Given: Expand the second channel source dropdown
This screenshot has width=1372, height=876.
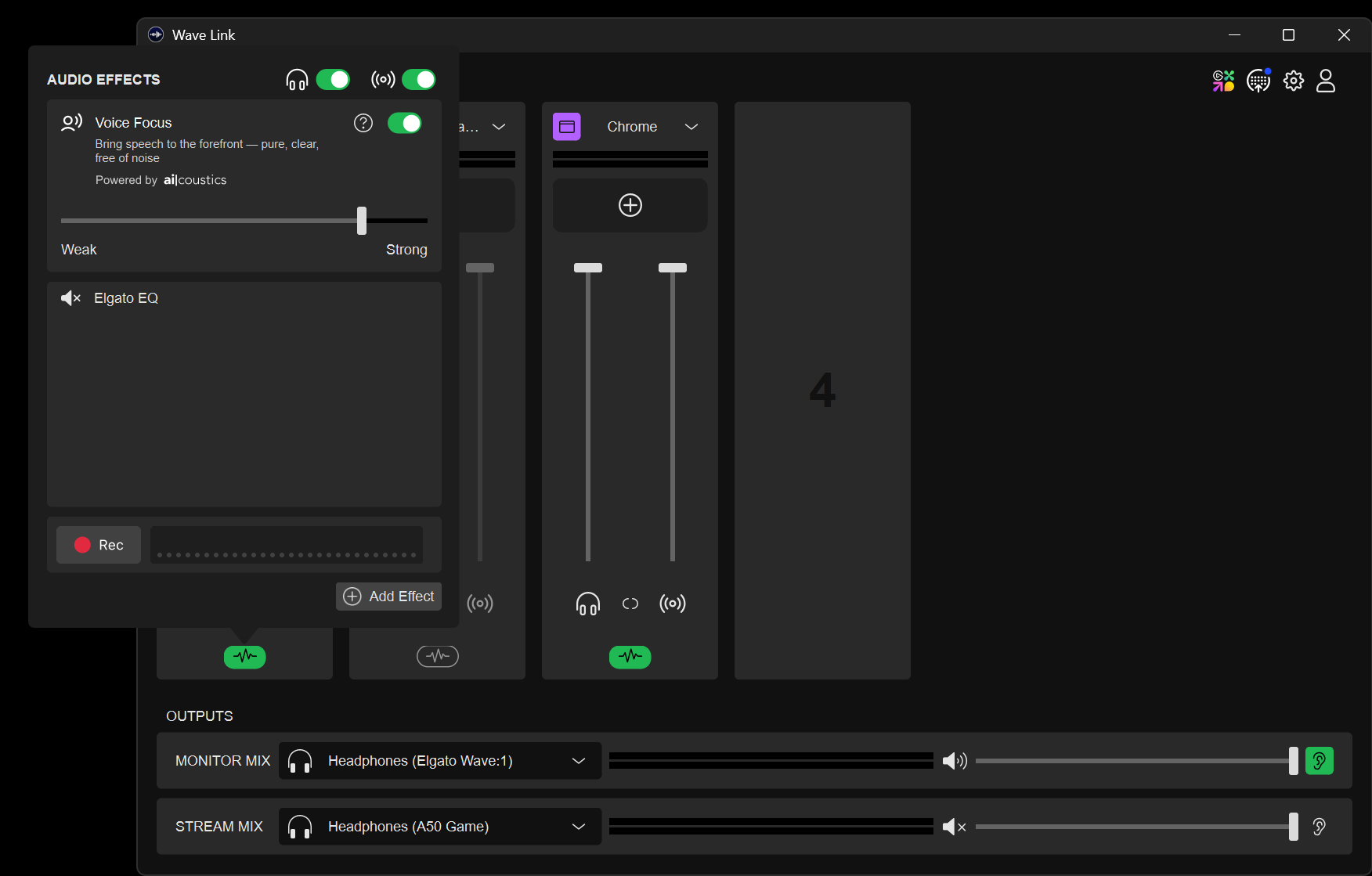Looking at the screenshot, I should [x=499, y=127].
